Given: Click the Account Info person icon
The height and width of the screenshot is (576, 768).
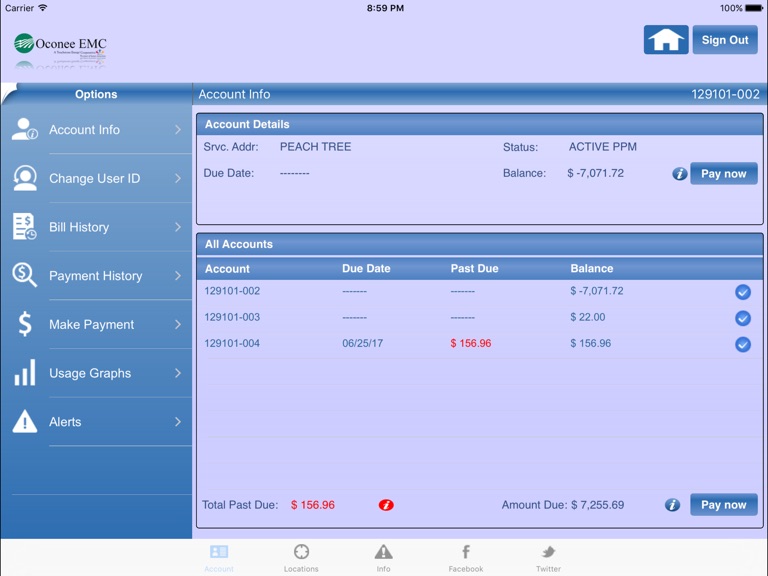Looking at the screenshot, I should click(24, 130).
